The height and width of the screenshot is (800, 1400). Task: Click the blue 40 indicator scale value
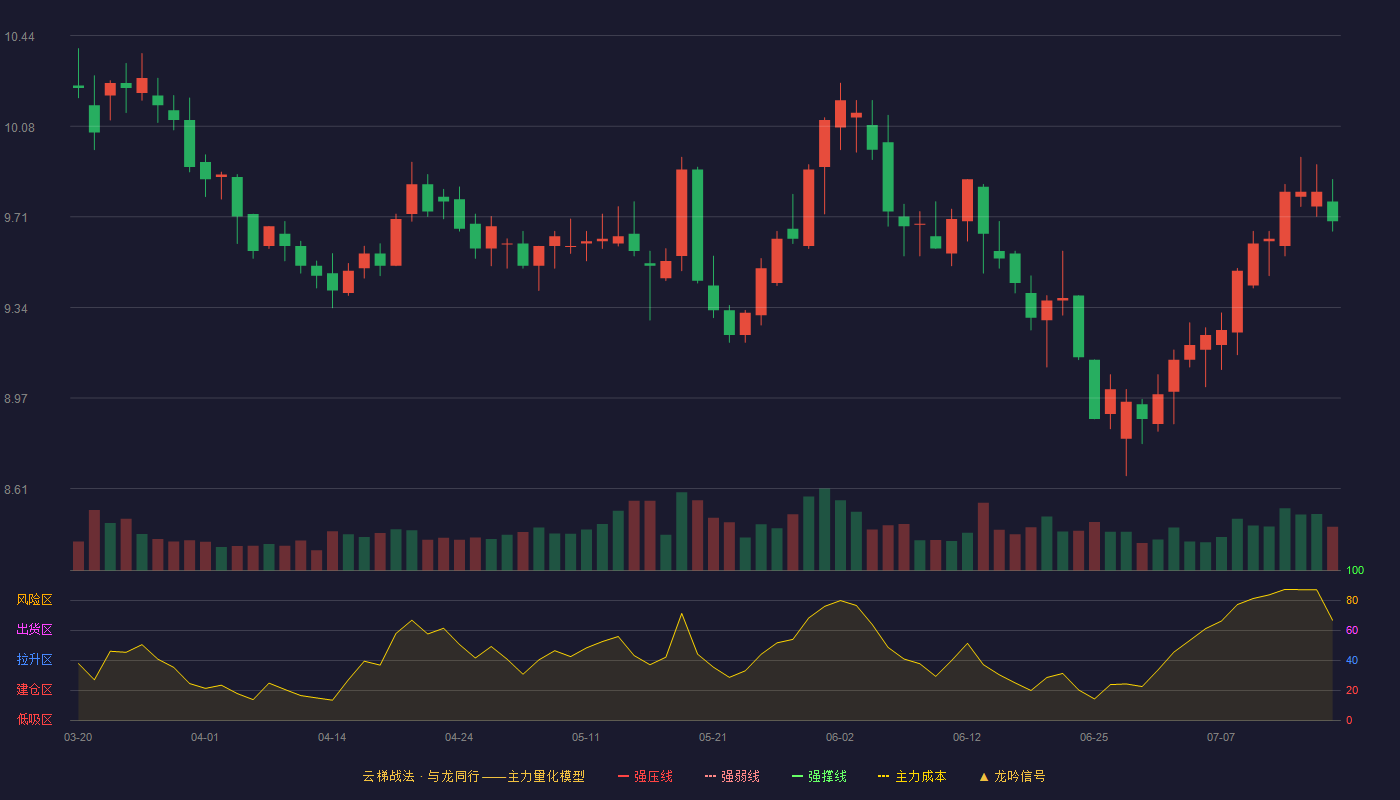pyautogui.click(x=1352, y=660)
